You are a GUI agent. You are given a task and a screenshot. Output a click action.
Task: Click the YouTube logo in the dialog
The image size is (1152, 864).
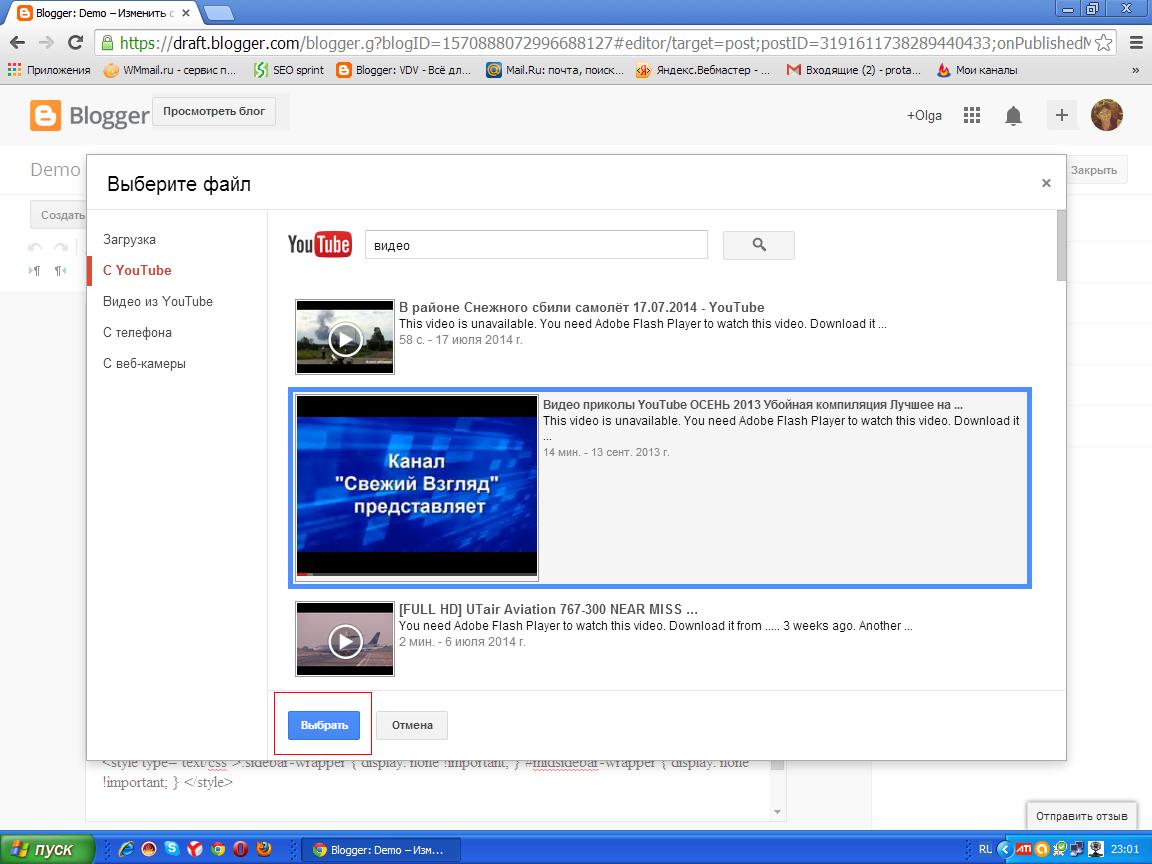(x=320, y=244)
